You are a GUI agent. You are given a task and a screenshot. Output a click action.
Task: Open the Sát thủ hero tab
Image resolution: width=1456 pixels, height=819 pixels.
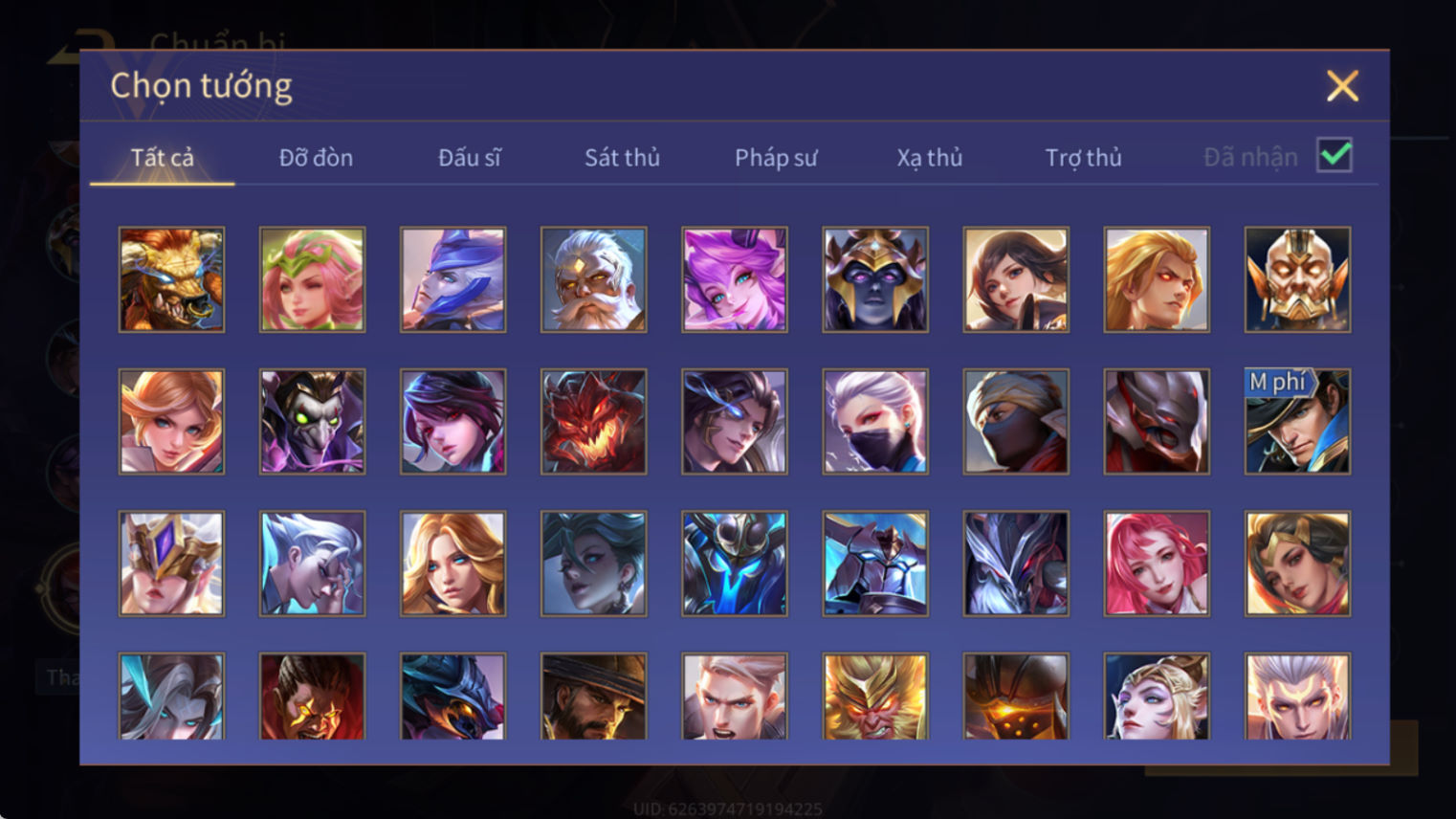click(622, 157)
